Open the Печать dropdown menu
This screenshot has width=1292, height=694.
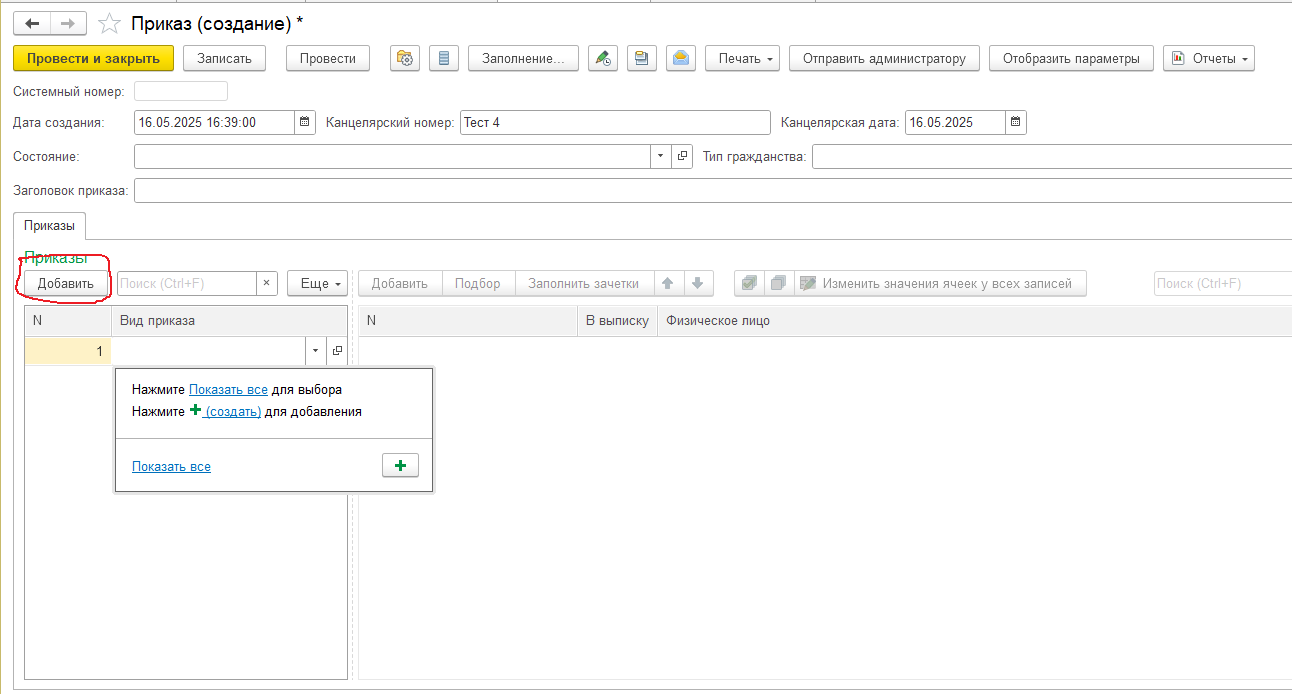pos(743,59)
